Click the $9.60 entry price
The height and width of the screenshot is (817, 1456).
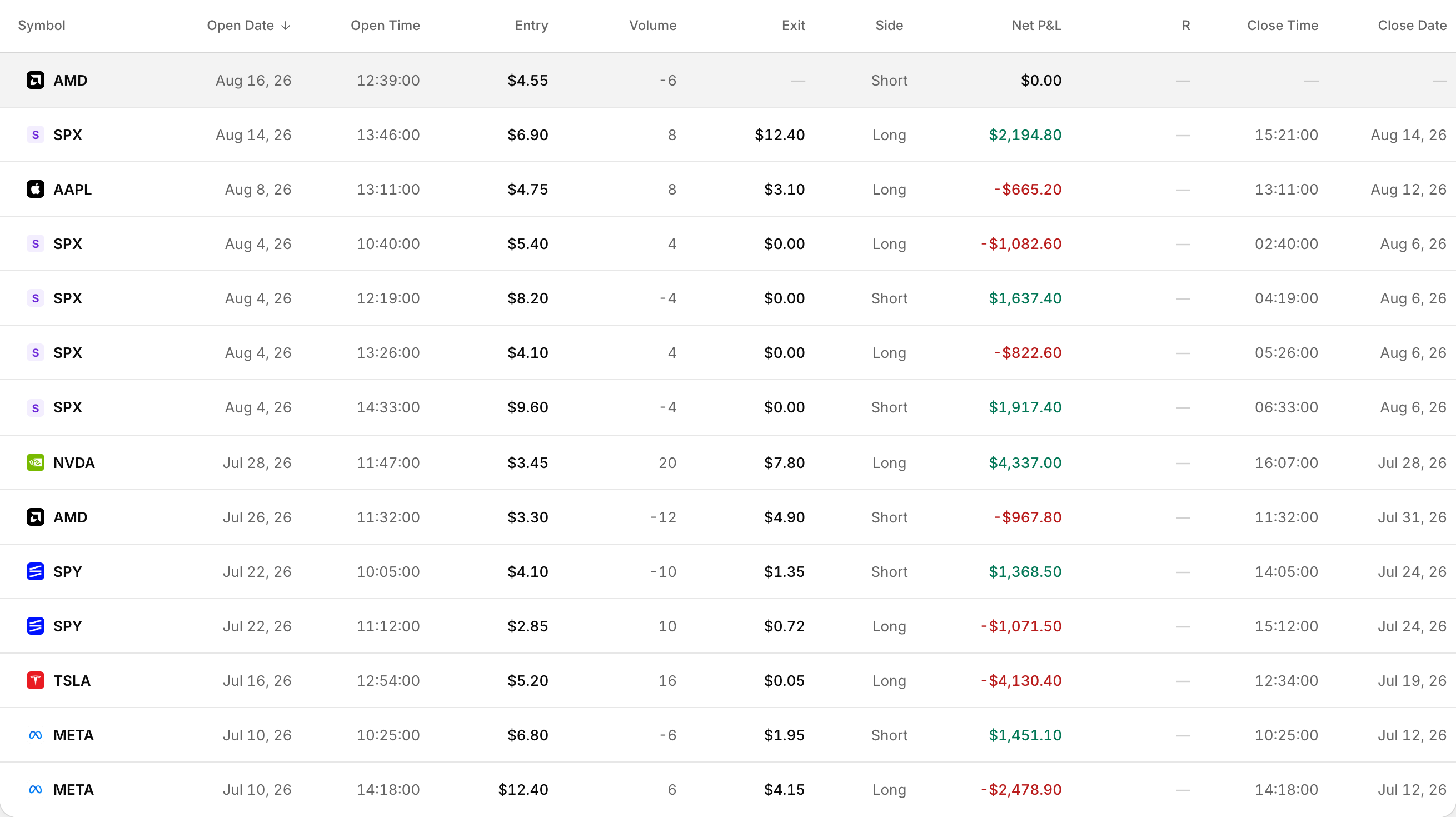(x=528, y=407)
